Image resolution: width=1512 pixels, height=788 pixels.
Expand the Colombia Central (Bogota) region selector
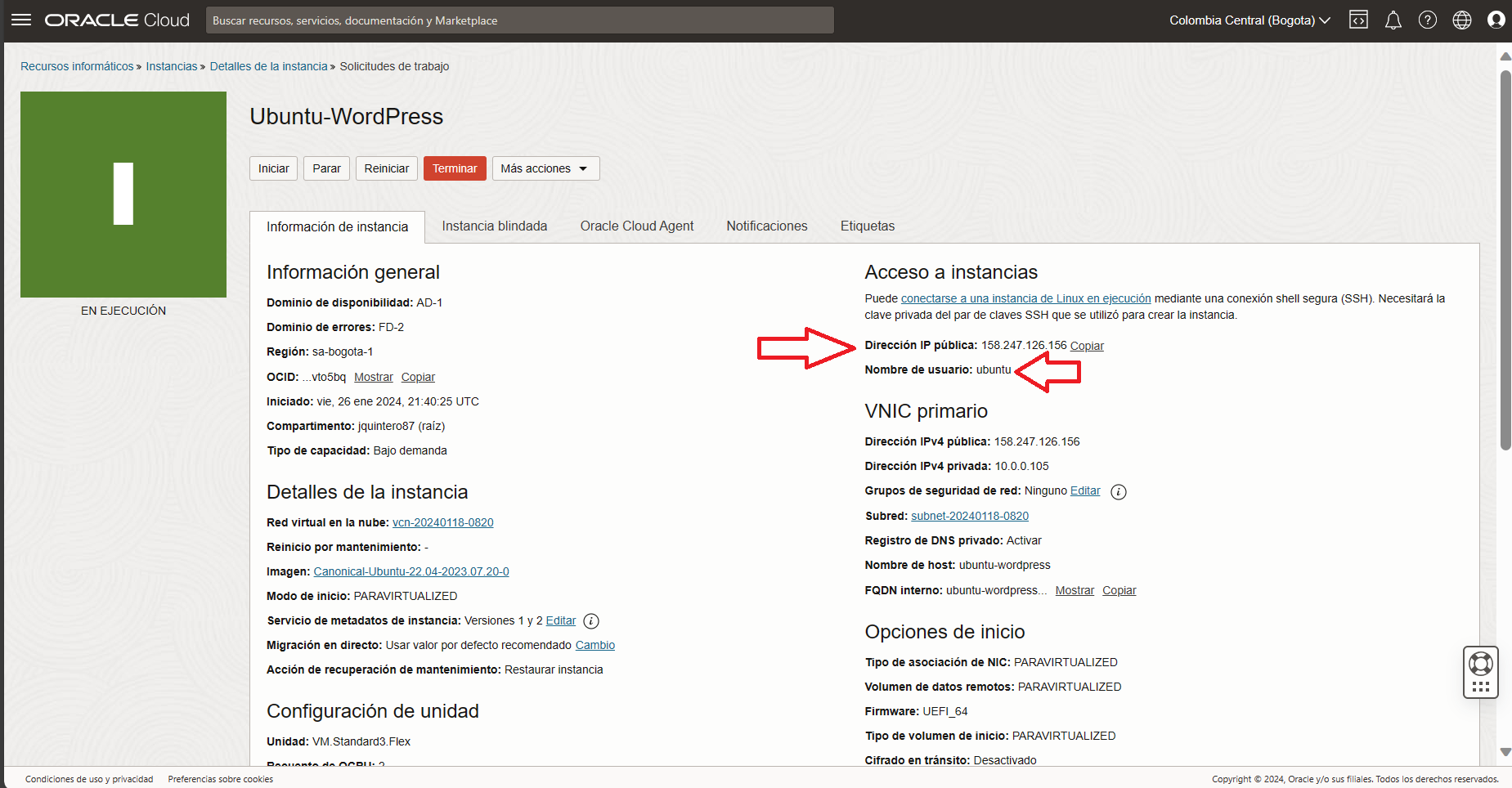1250,20
